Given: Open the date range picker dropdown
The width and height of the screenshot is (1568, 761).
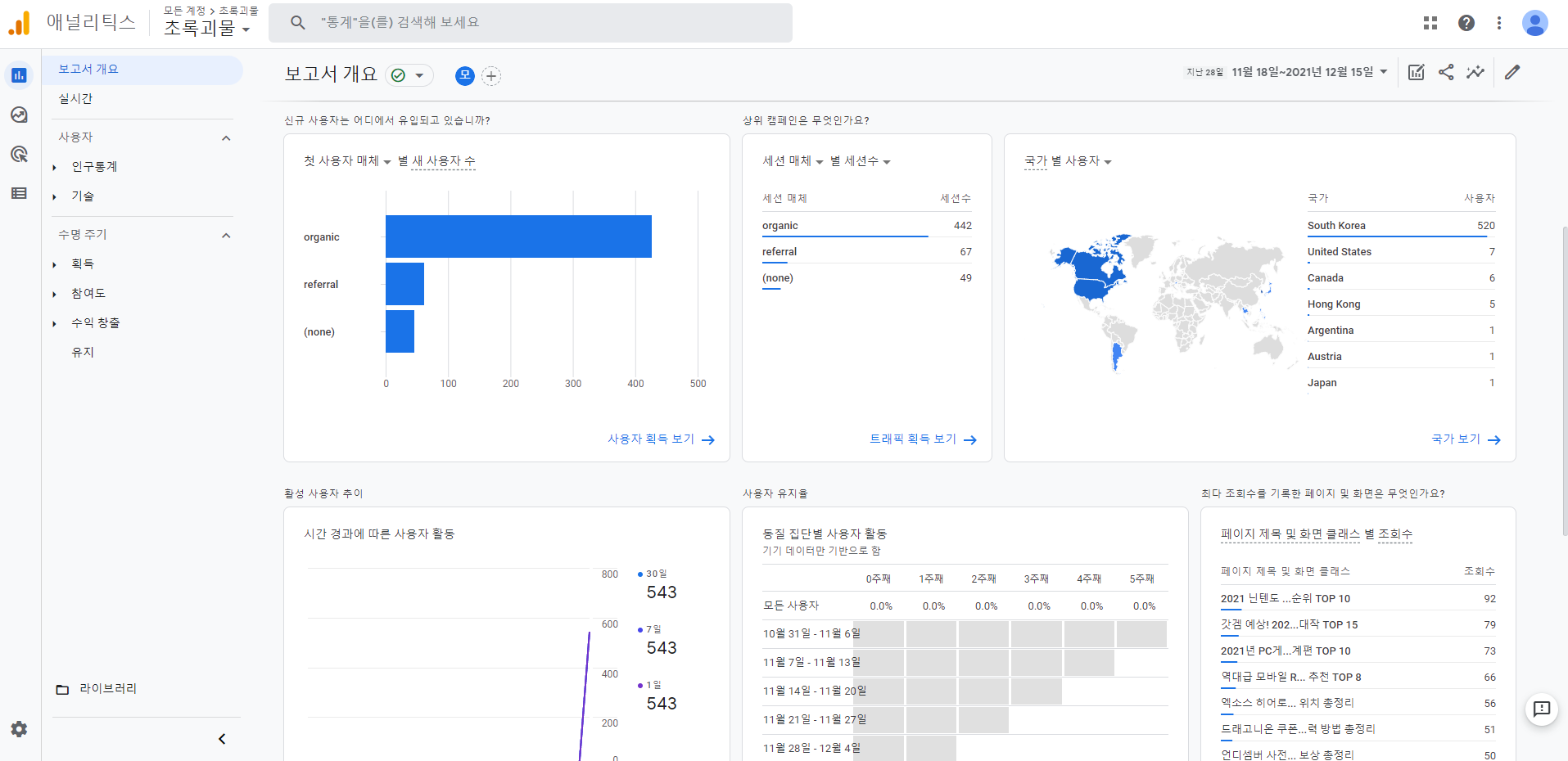Looking at the screenshot, I should [x=1308, y=72].
